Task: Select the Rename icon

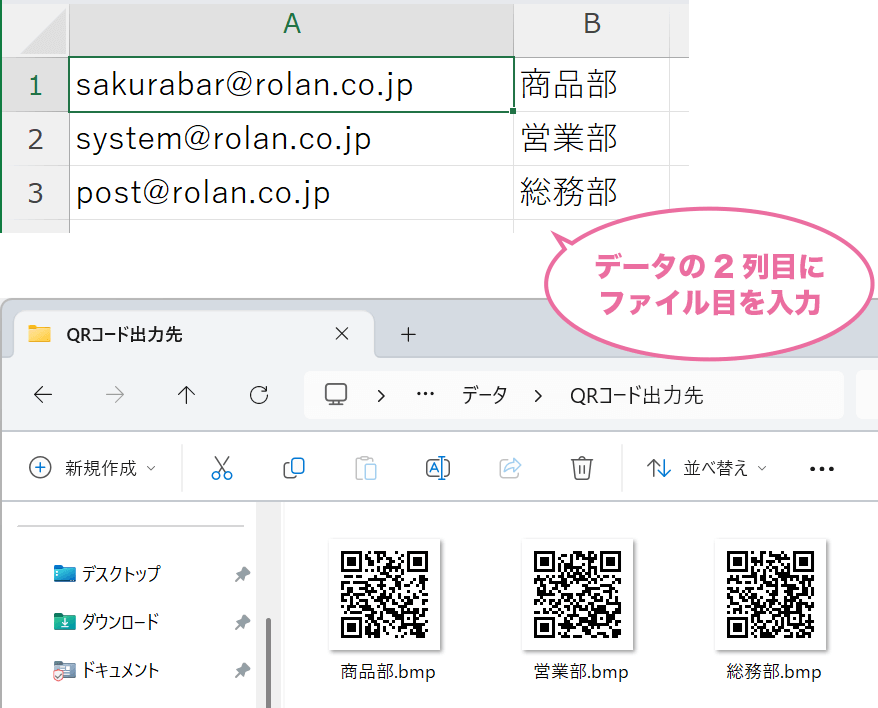Action: (437, 468)
